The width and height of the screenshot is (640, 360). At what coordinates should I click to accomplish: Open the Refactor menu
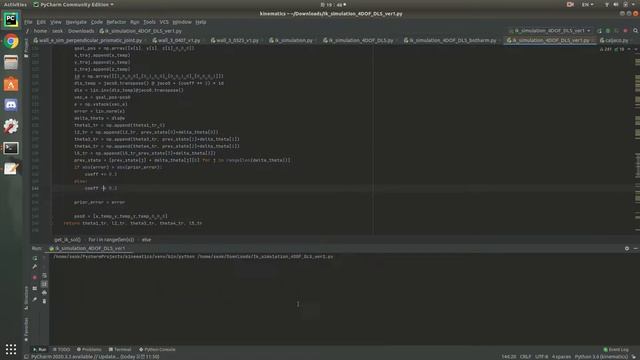point(116,22)
